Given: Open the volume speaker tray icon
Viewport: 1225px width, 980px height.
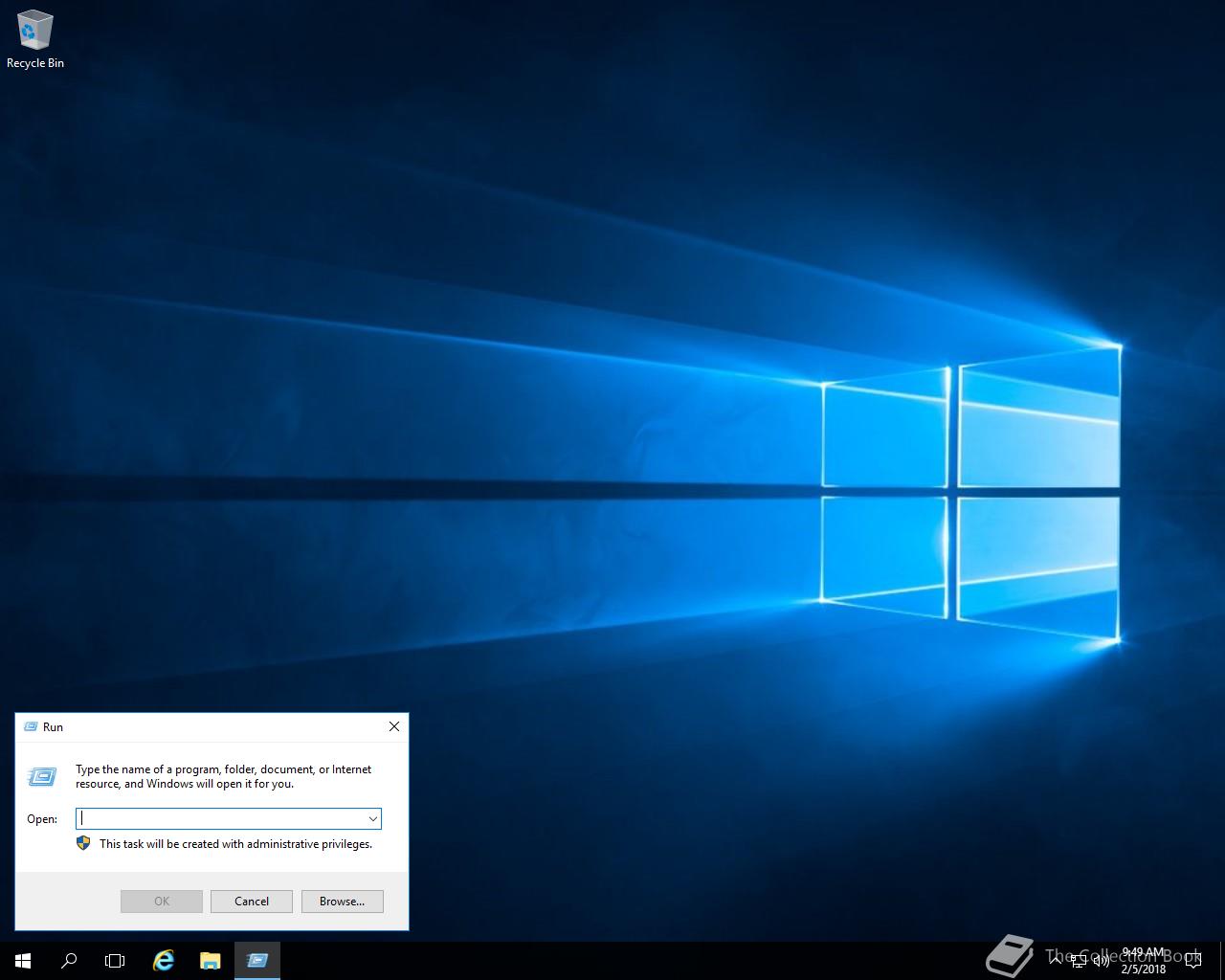Looking at the screenshot, I should (1102, 961).
